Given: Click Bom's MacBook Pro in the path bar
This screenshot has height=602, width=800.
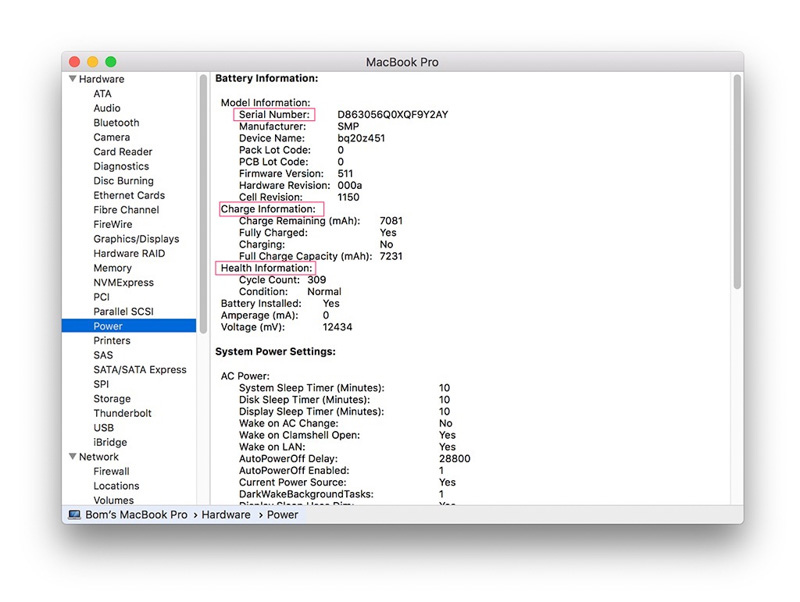Looking at the screenshot, I should 136,515.
